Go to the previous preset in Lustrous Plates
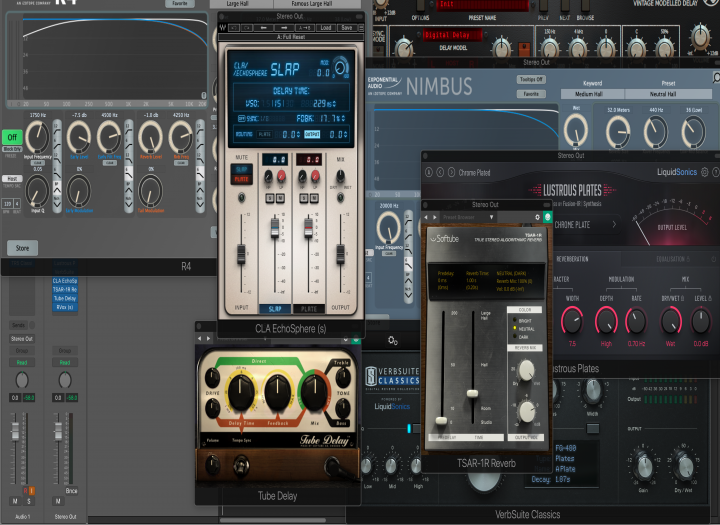 [x=440, y=172]
